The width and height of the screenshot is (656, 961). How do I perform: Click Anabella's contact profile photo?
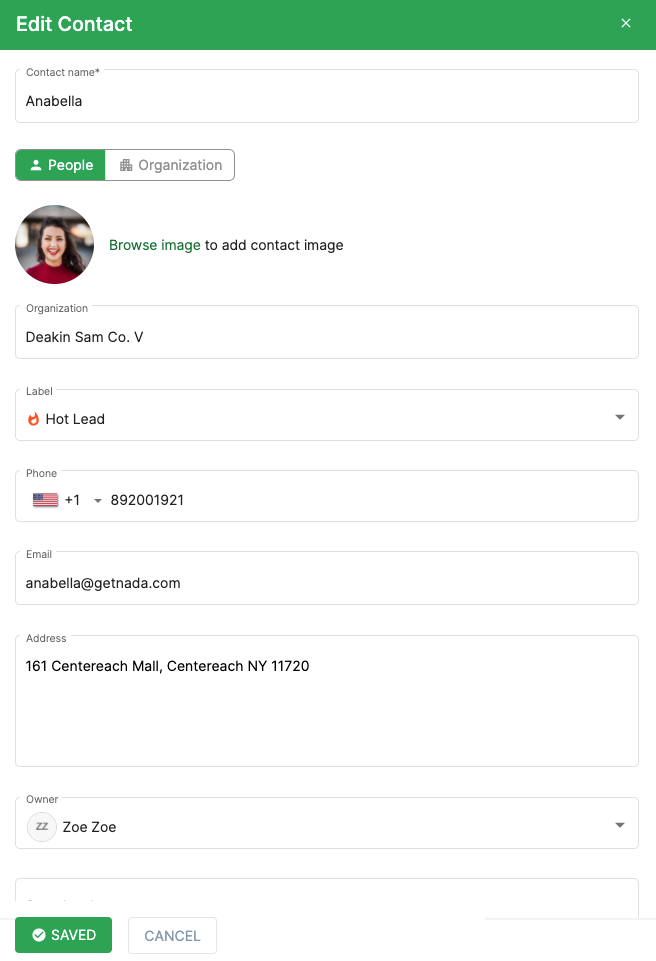(55, 245)
